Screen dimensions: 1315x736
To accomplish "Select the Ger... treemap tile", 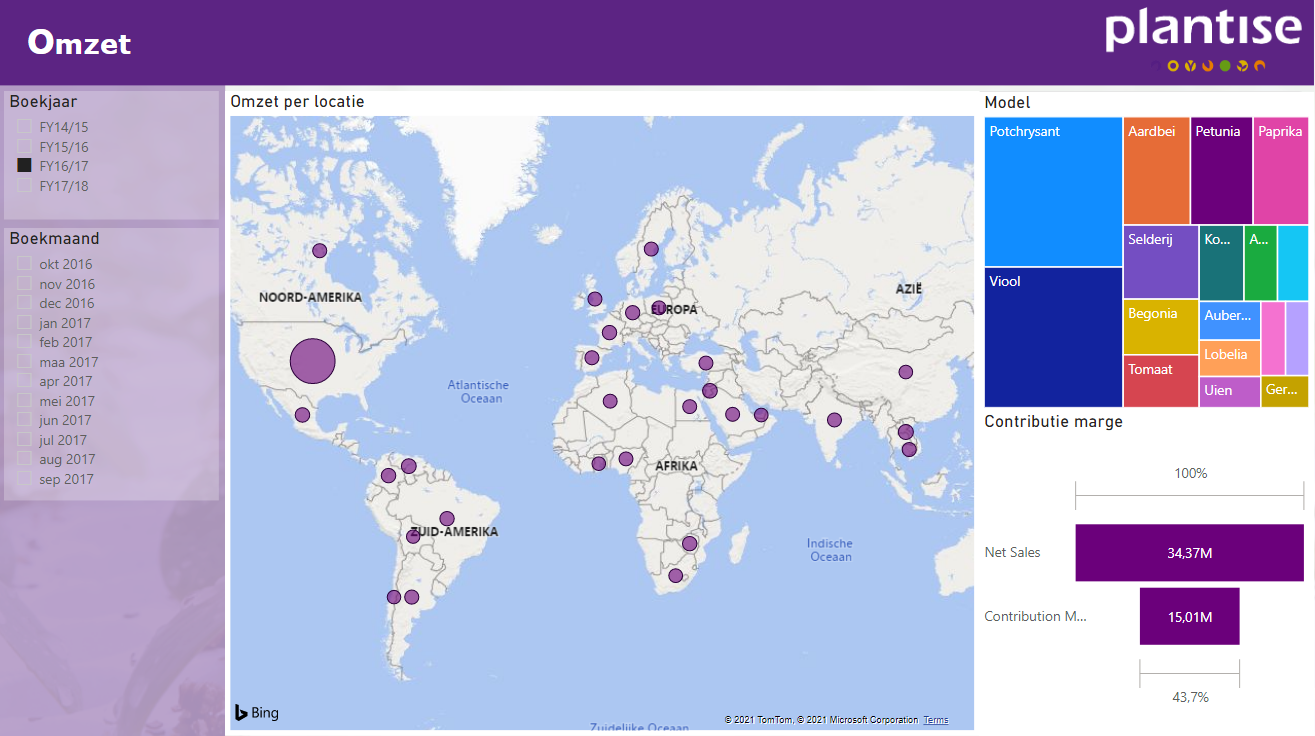I will [x=1284, y=392].
